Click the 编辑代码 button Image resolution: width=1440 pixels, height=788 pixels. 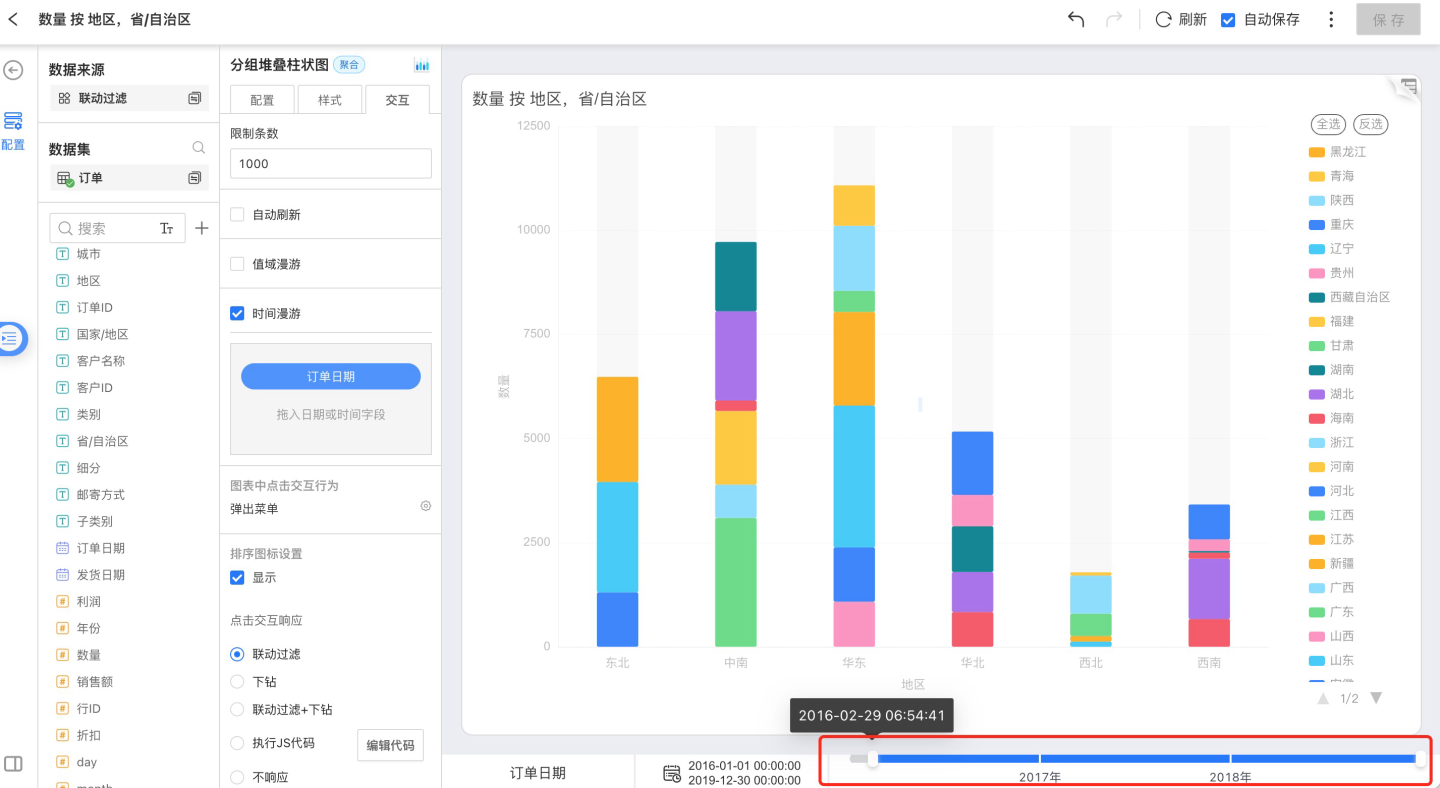tap(390, 744)
